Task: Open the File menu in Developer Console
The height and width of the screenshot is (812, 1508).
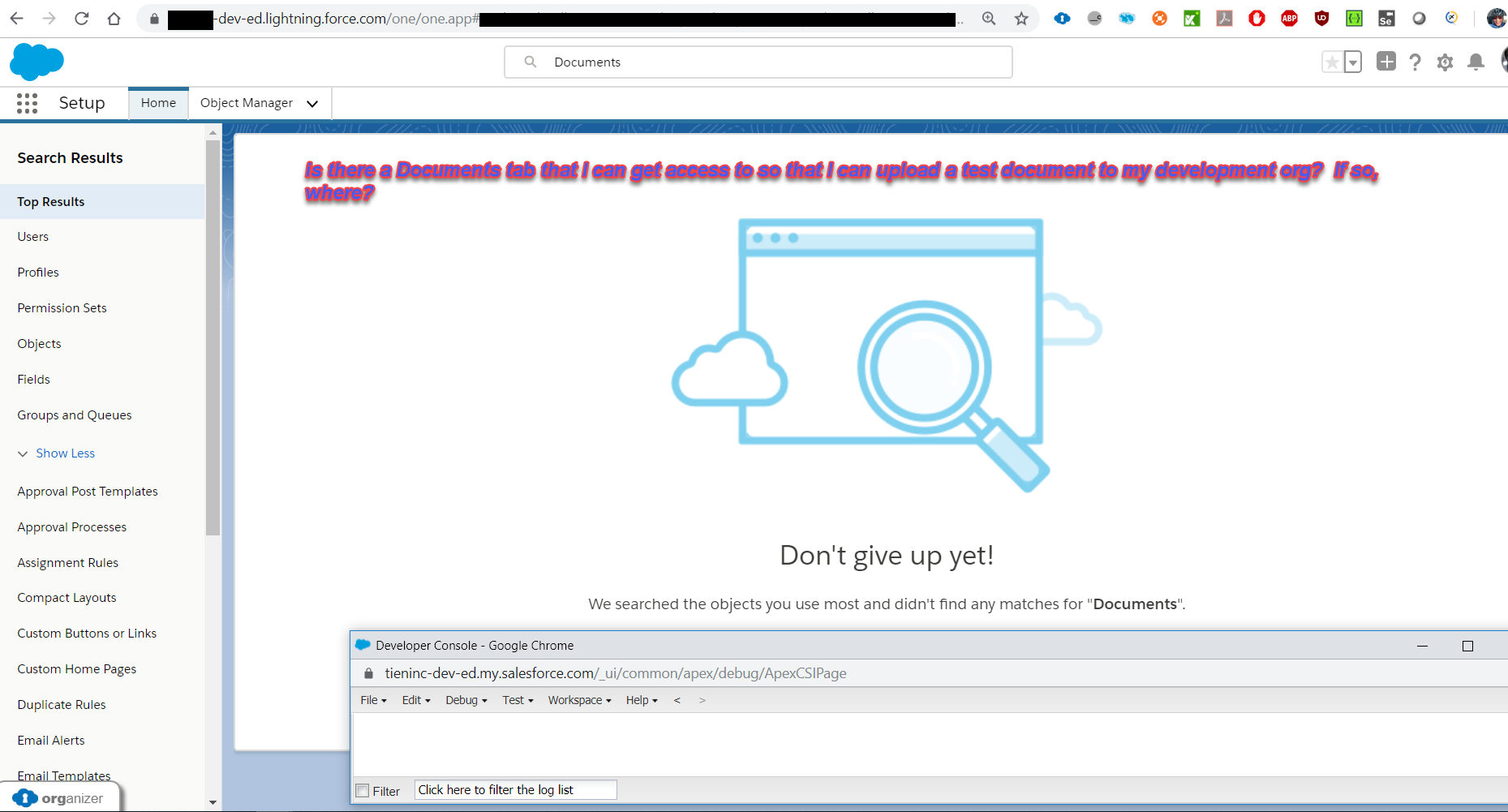Action: pos(373,700)
